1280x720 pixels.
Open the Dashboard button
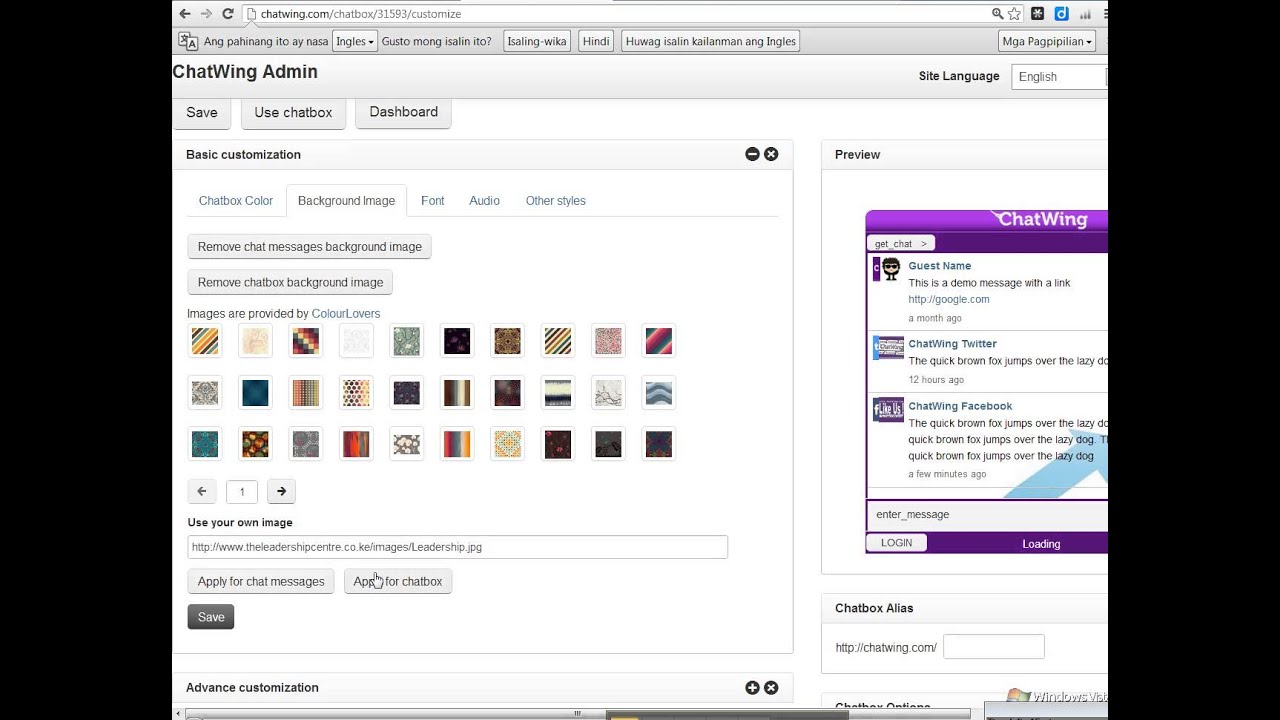(404, 112)
